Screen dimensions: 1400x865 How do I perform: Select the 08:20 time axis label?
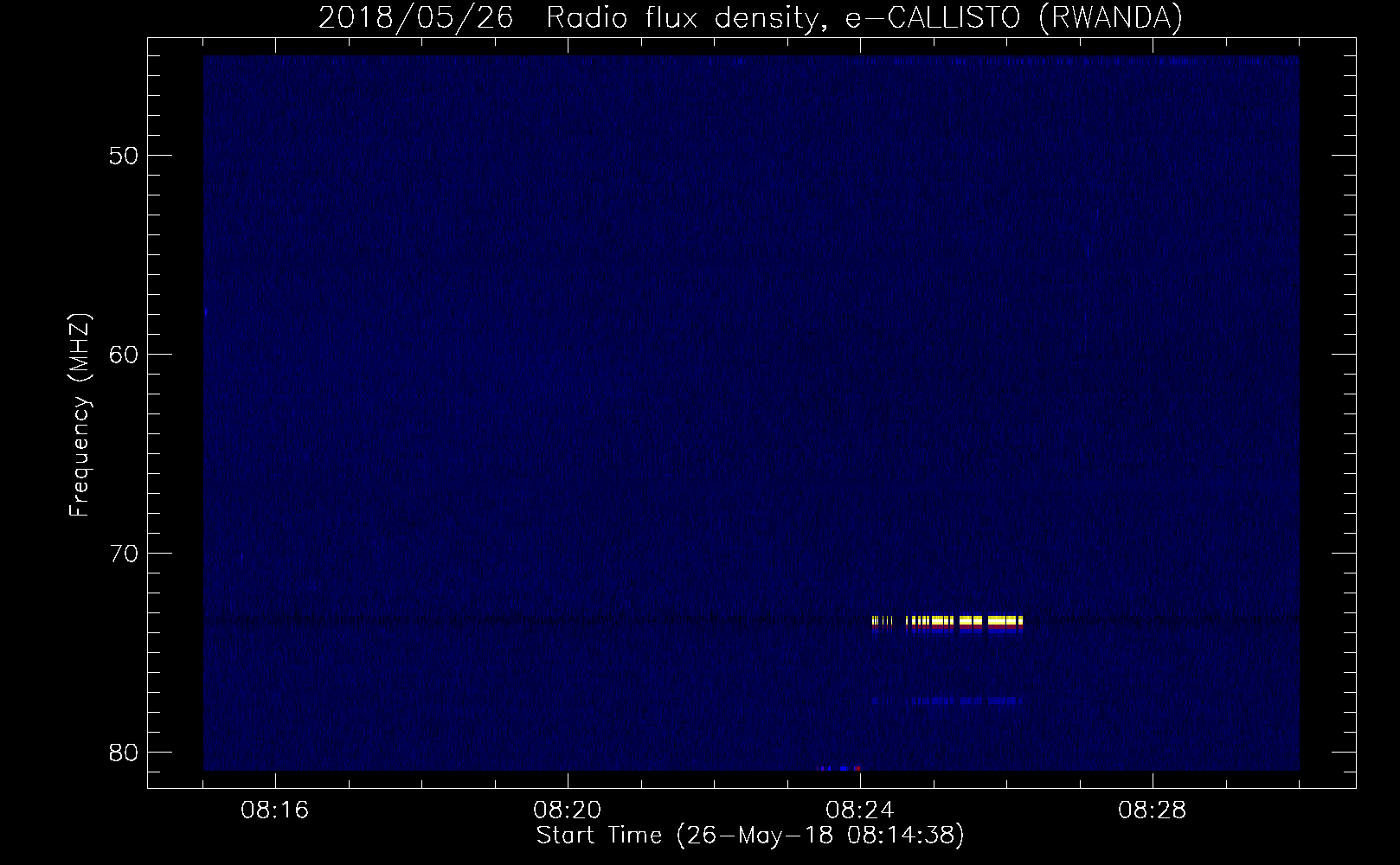[568, 811]
